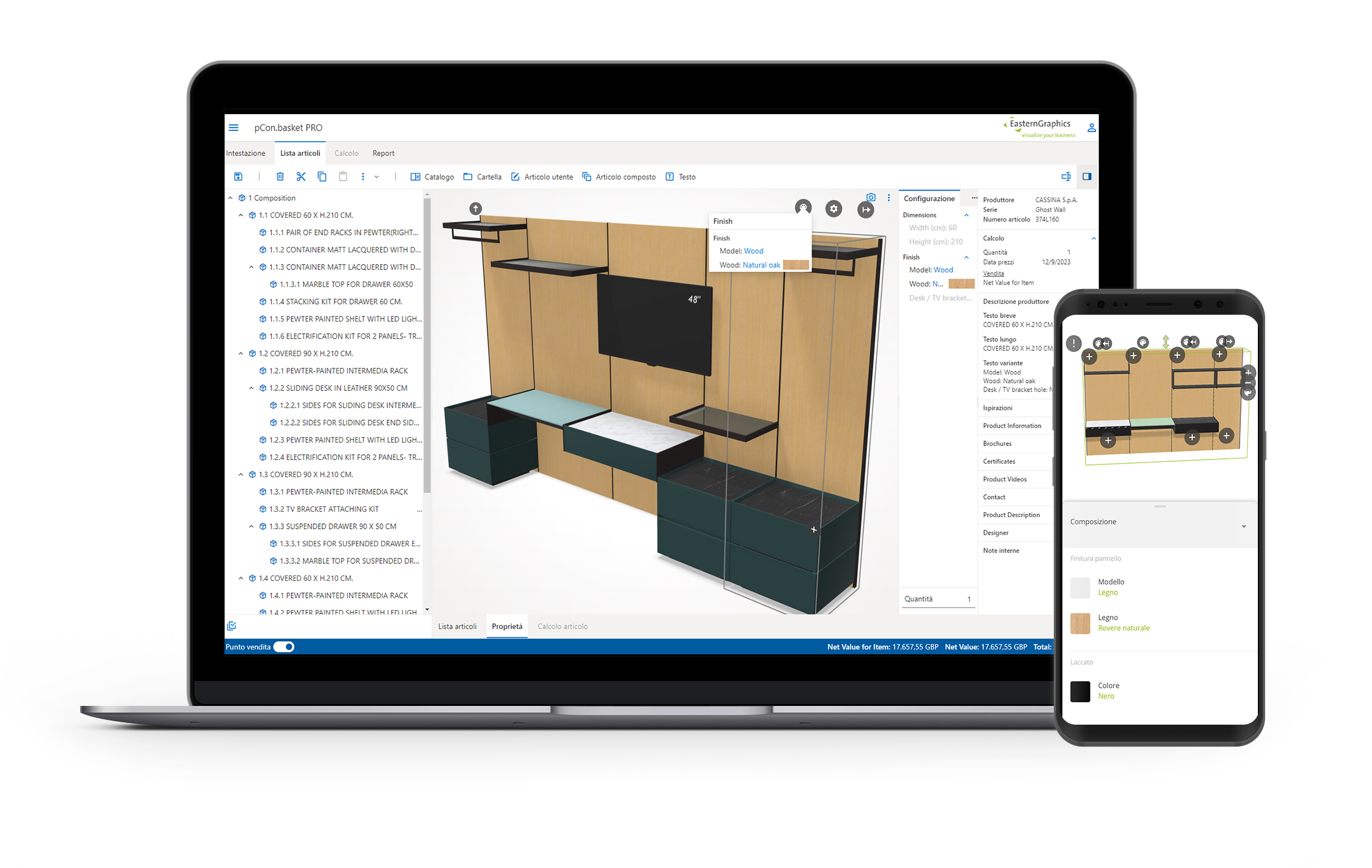
Task: Collapse 1.2.2 SLIDING DESK node
Action: (x=251, y=388)
